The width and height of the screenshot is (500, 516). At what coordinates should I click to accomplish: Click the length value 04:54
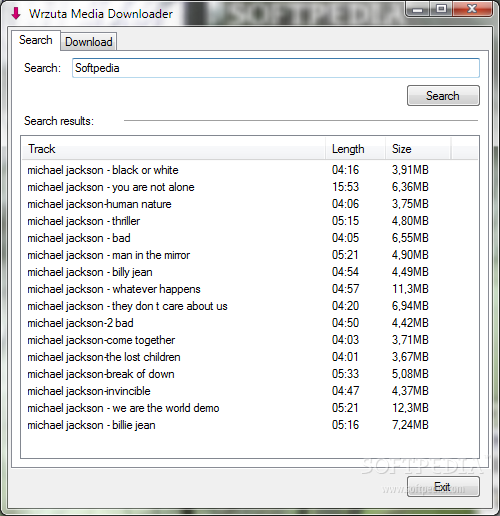[x=345, y=272]
